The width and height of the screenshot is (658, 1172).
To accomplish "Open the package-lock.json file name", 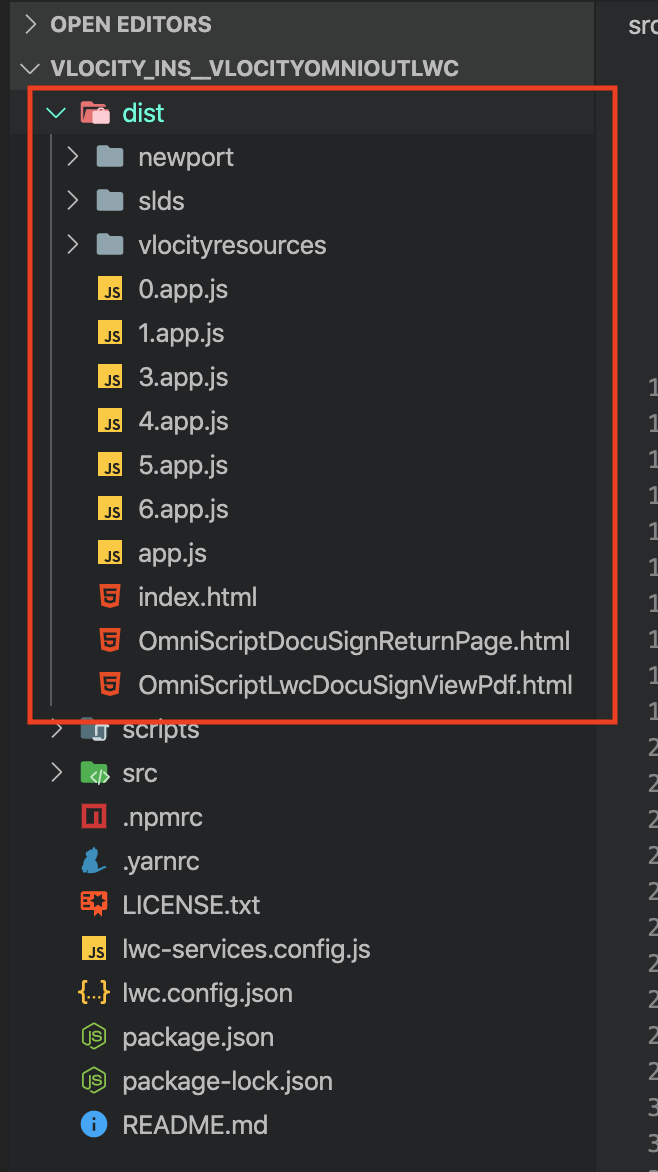I will tap(228, 1082).
